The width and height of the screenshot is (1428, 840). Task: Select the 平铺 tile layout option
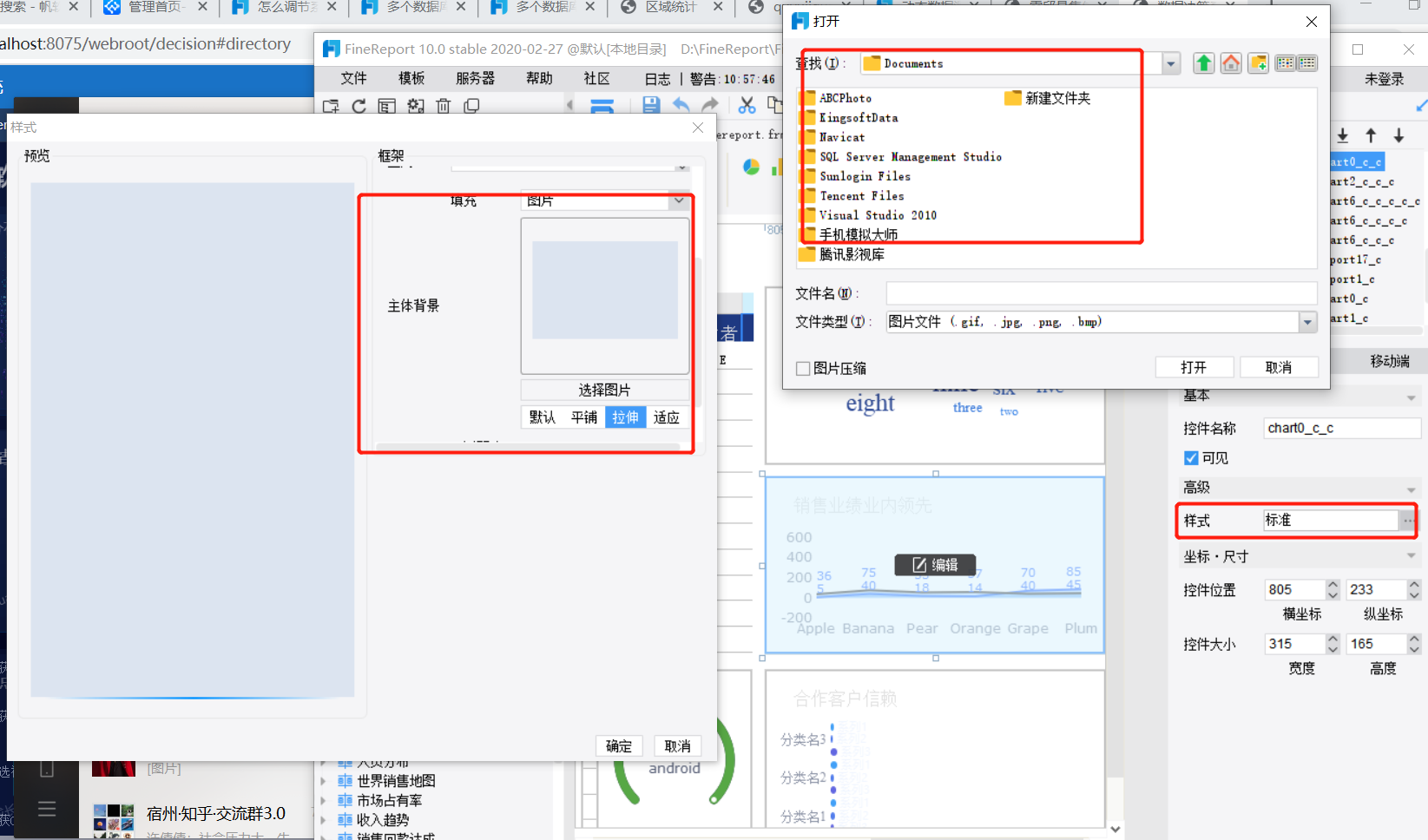tap(584, 417)
